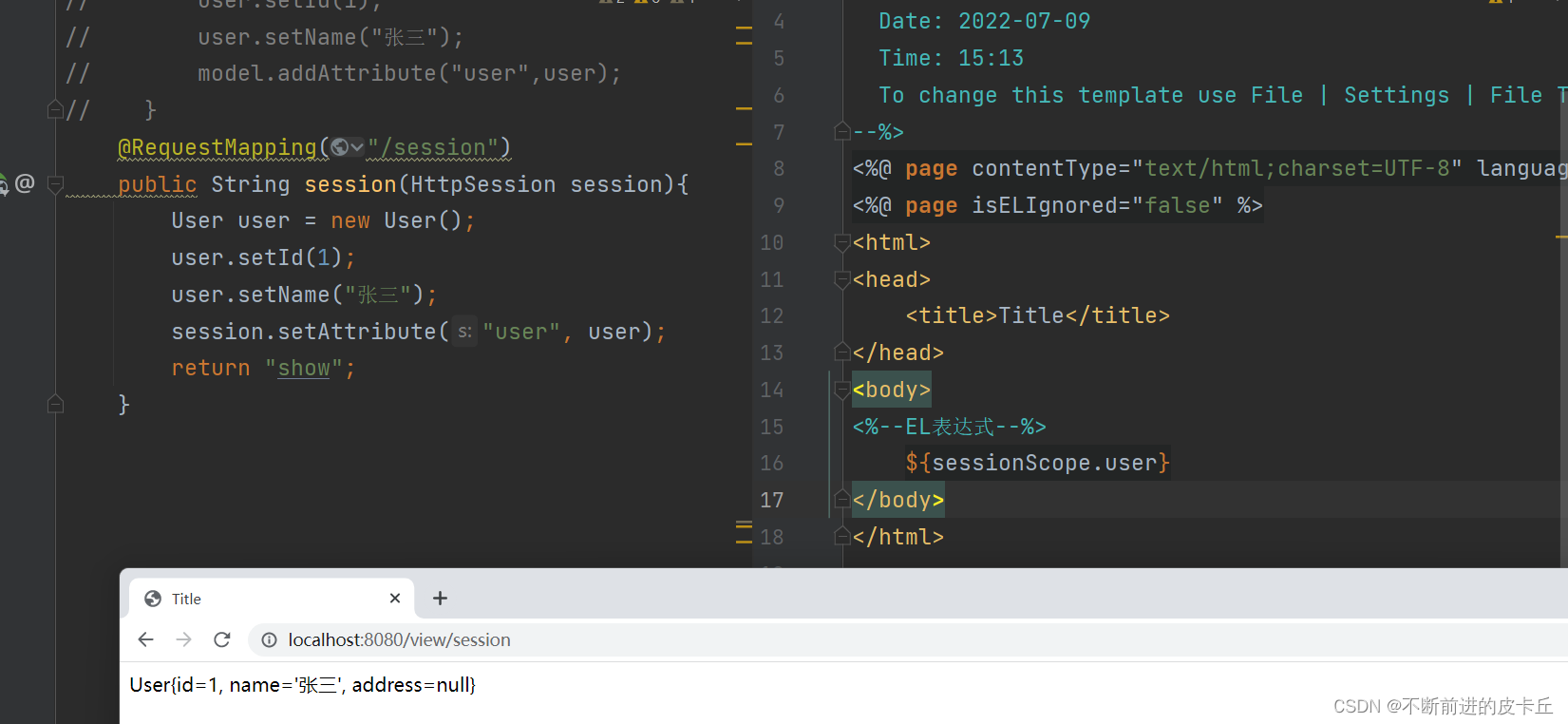Click the "s:" parameter hint in setAttribute
The height and width of the screenshot is (724, 1568).
click(464, 332)
